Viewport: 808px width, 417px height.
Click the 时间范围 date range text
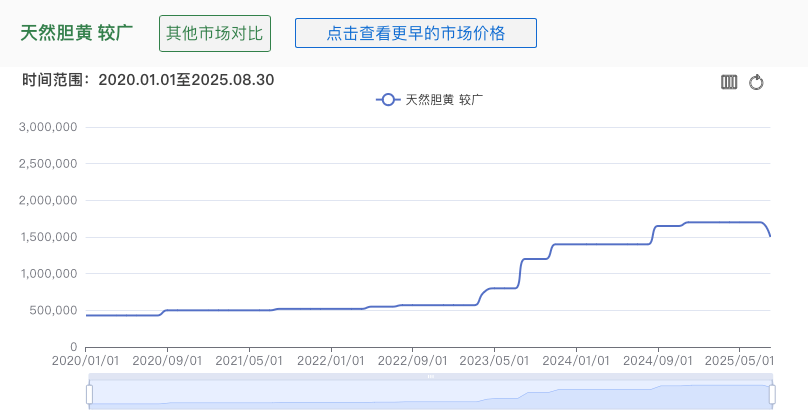pyautogui.click(x=148, y=80)
